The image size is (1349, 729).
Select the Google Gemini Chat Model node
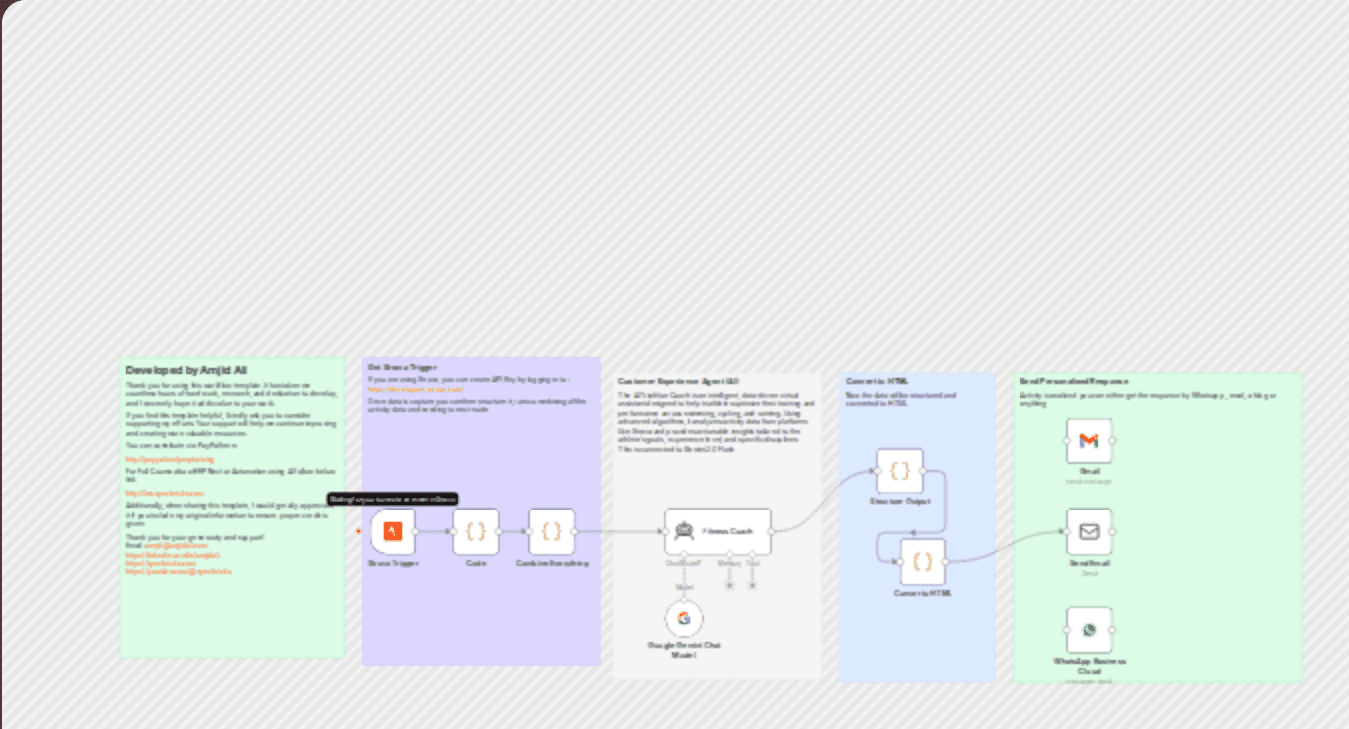(684, 618)
